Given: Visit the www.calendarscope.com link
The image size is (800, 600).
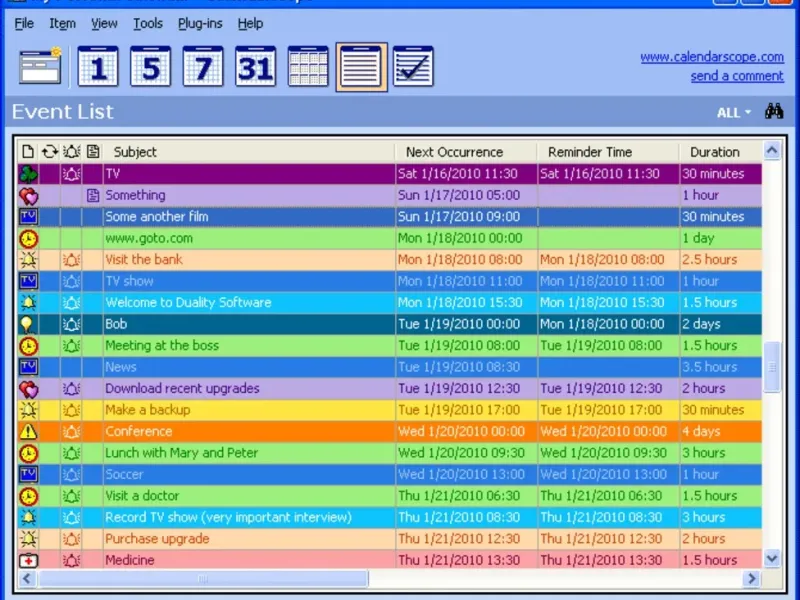Looking at the screenshot, I should [x=712, y=57].
